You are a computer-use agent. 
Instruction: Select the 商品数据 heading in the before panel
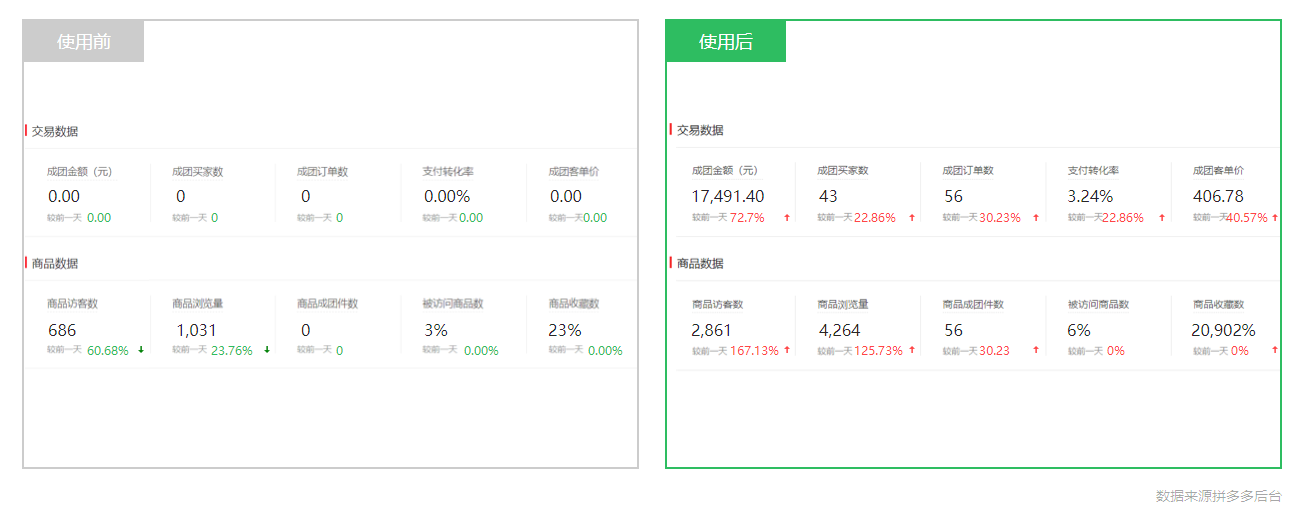55,264
